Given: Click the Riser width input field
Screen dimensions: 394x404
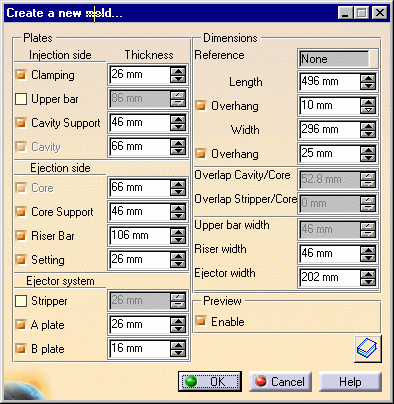Looking at the screenshot, I should [329, 253].
